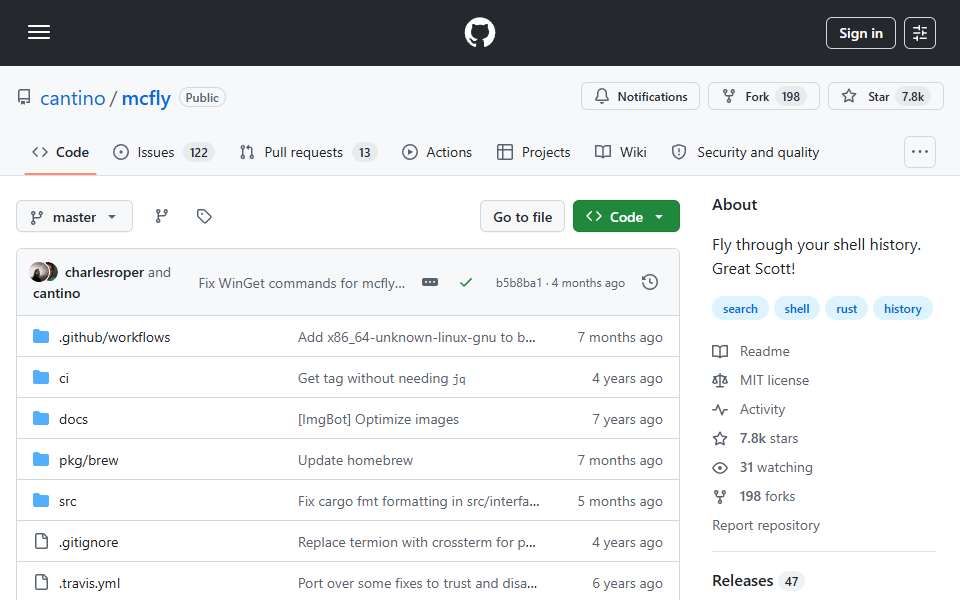Open the pkg/brew folder
960x600 pixels.
89,460
